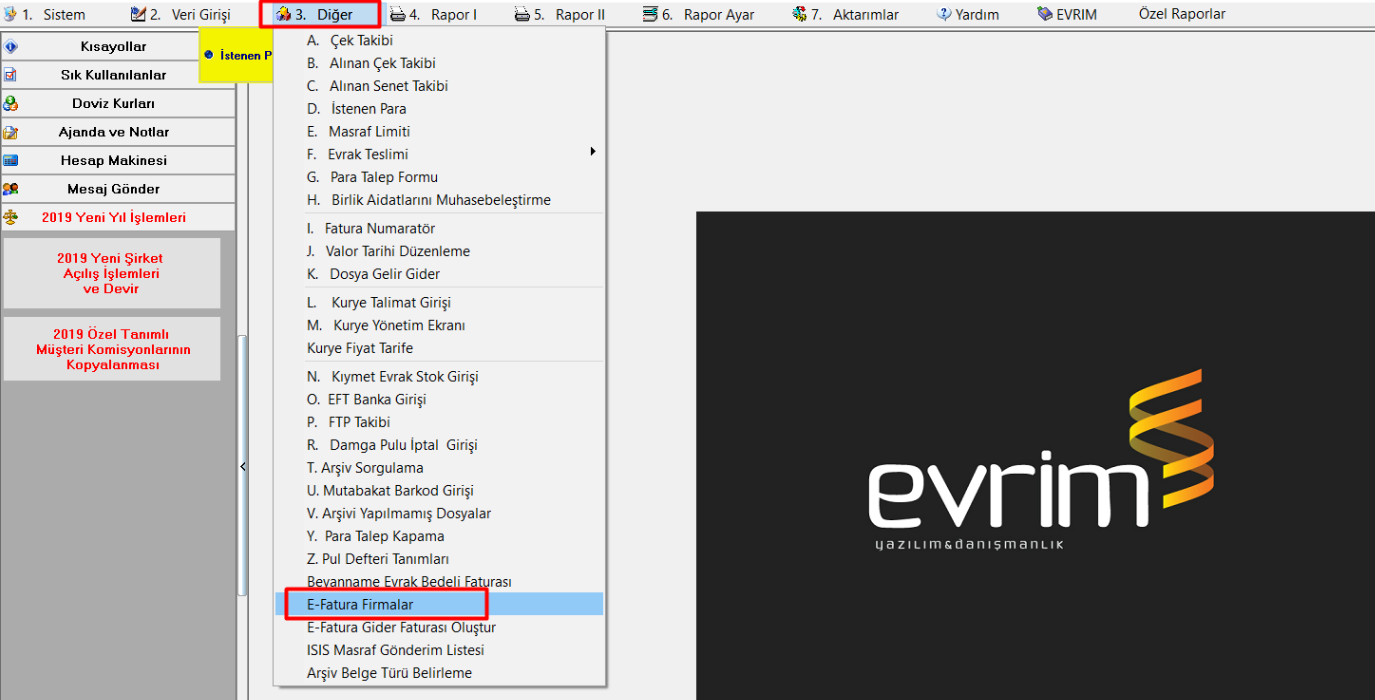This screenshot has width=1375, height=700.
Task: Open Dosya Gelir Gider
Action: tap(440, 274)
